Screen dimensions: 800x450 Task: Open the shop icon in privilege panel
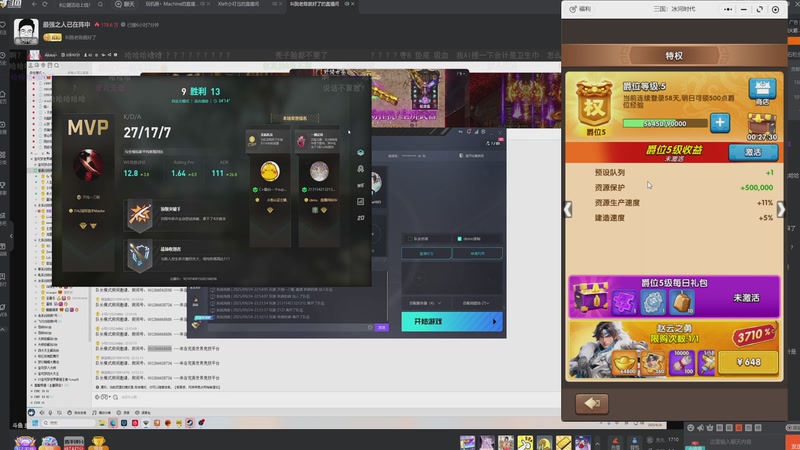pyautogui.click(x=762, y=90)
